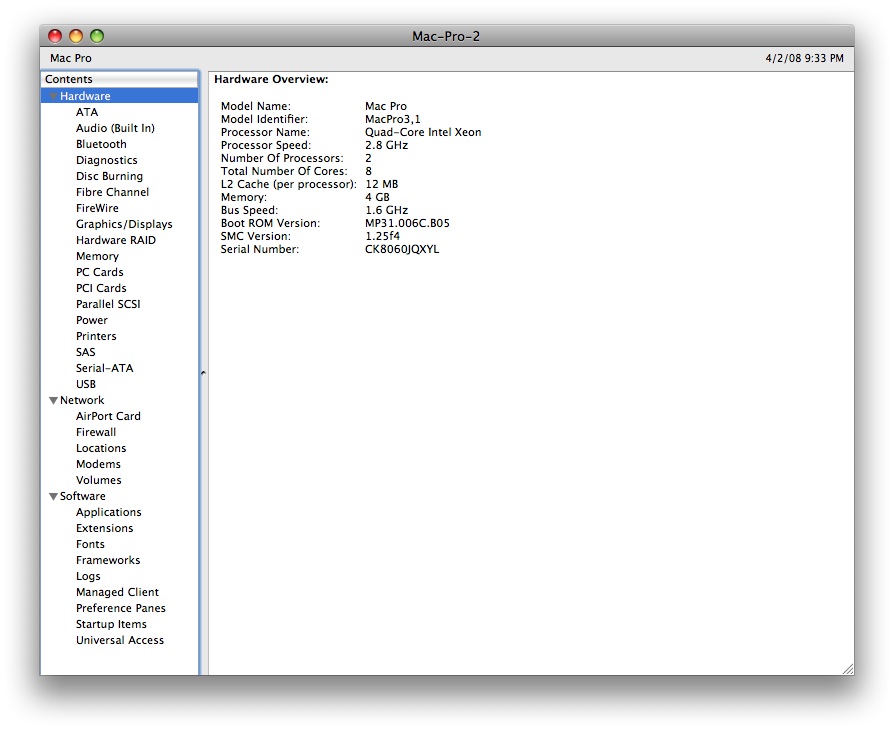894x730 pixels.
Task: Select Extensions entry
Action: (x=104, y=528)
